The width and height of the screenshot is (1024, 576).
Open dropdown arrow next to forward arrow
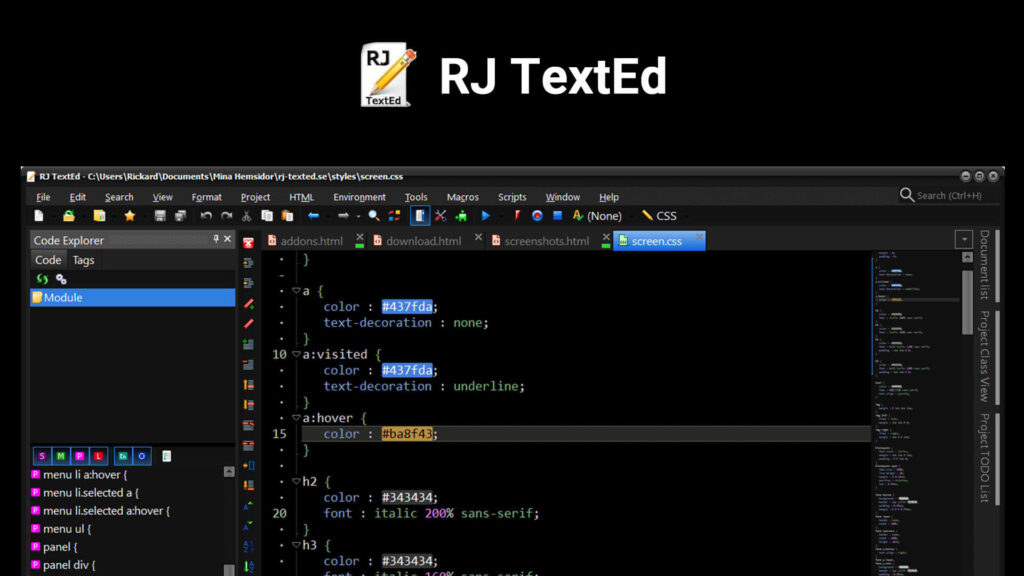[x=358, y=216]
